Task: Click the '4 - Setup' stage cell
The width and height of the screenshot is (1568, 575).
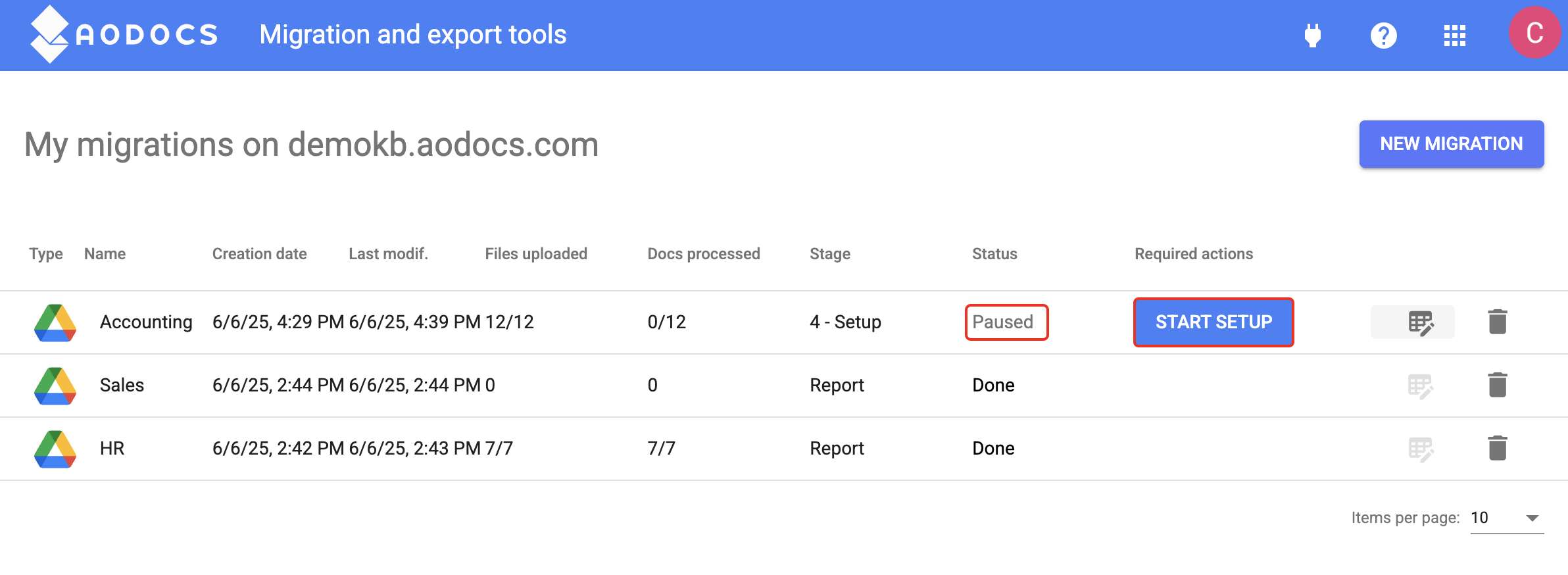Action: tap(845, 322)
